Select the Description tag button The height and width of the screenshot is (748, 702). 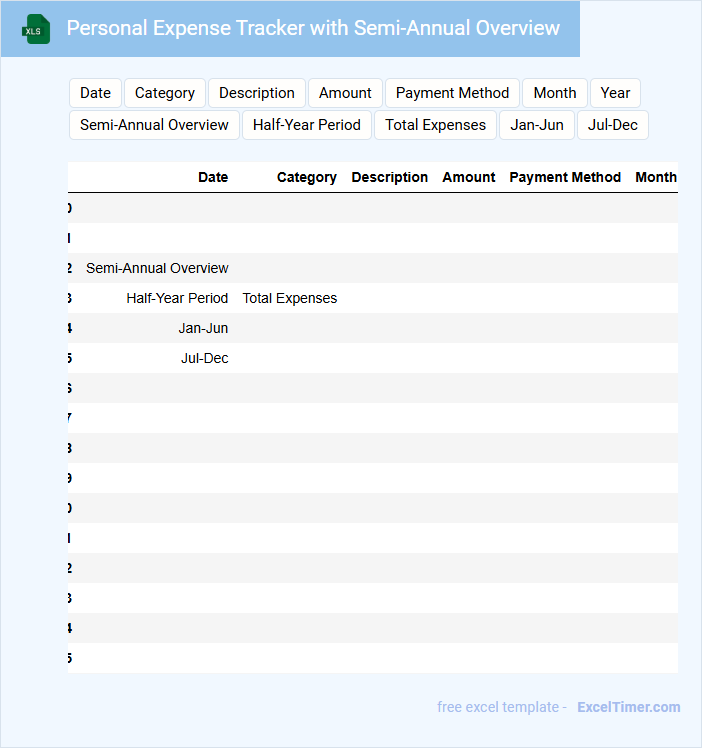257,93
